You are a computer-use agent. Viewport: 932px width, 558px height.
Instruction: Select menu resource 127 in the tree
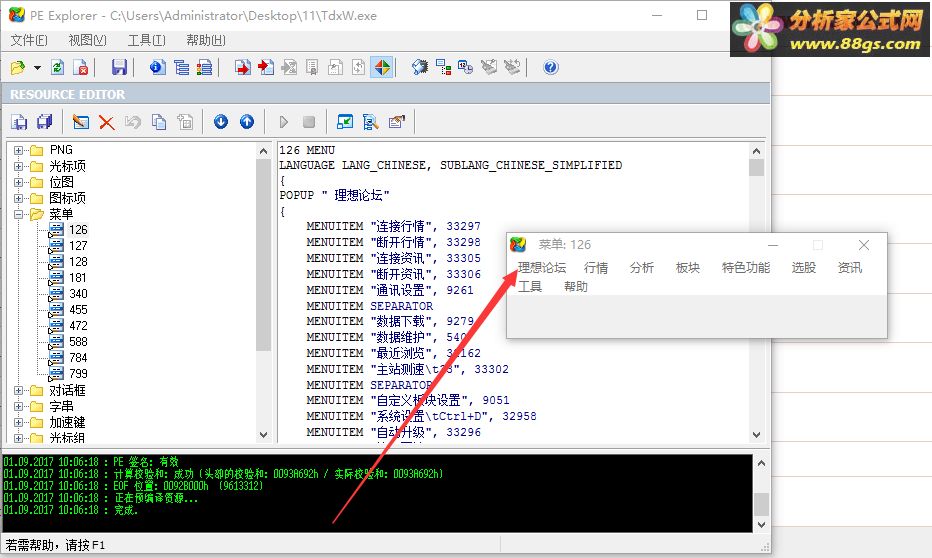click(78, 246)
